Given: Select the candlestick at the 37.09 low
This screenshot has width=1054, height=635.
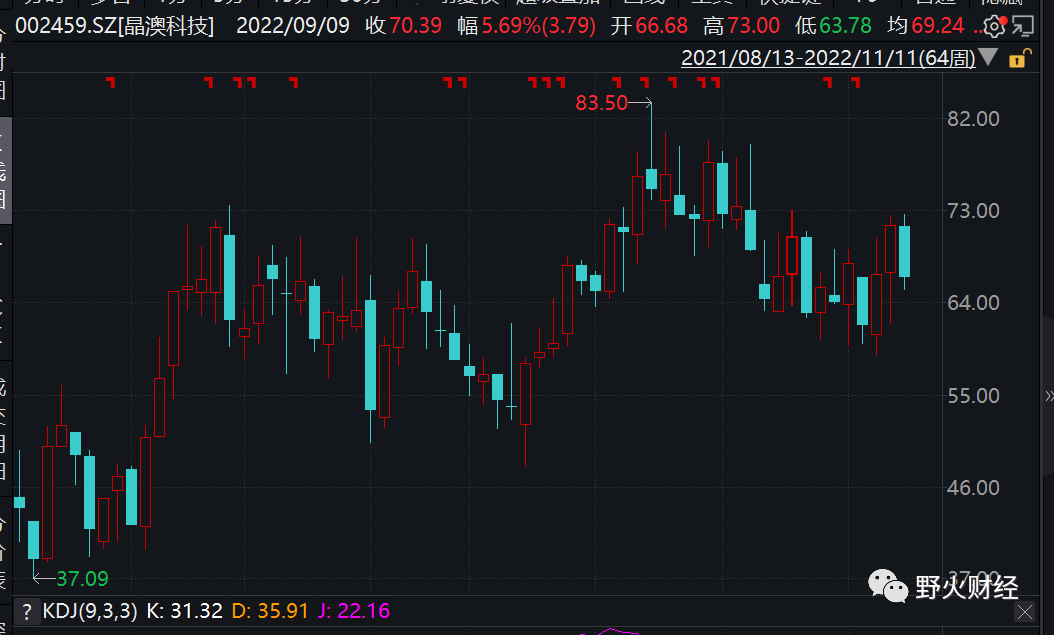Looking at the screenshot, I should point(33,539).
